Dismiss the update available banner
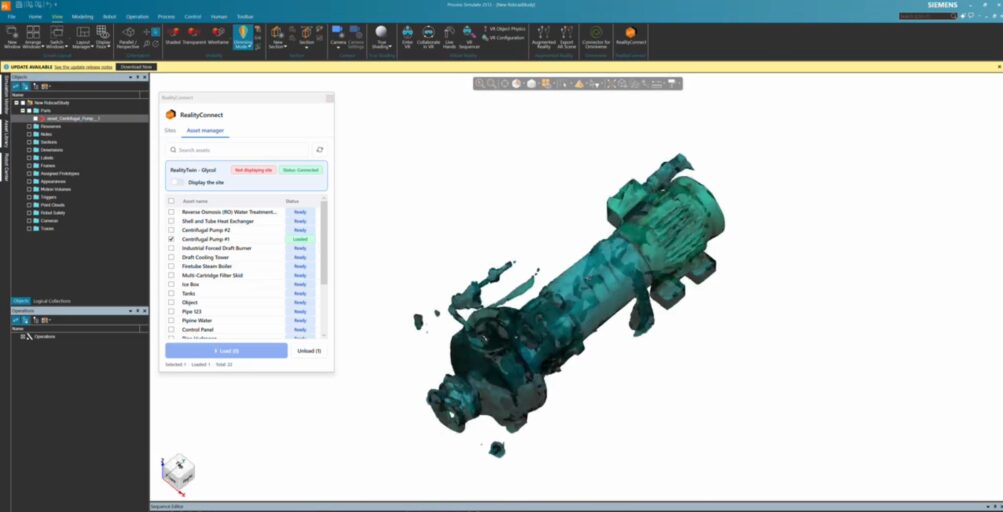 pos(999,67)
